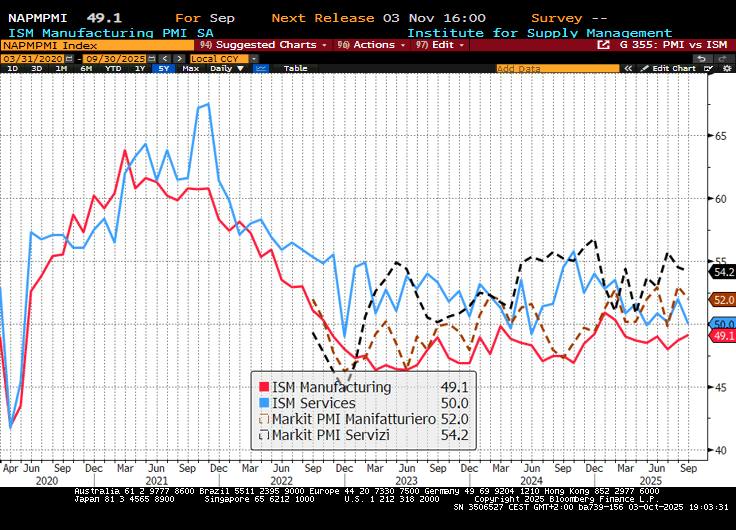
Task: Open chart settings gear icon
Action: (x=725, y=69)
